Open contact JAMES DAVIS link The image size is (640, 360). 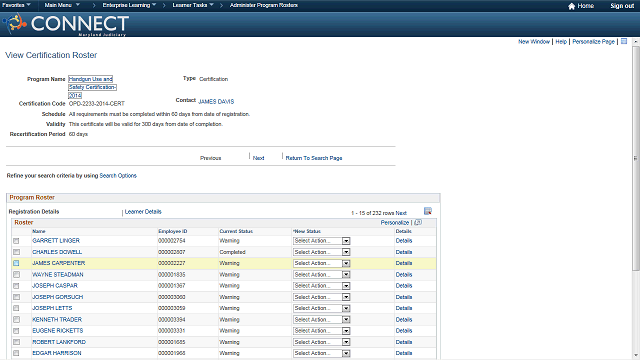coord(216,102)
